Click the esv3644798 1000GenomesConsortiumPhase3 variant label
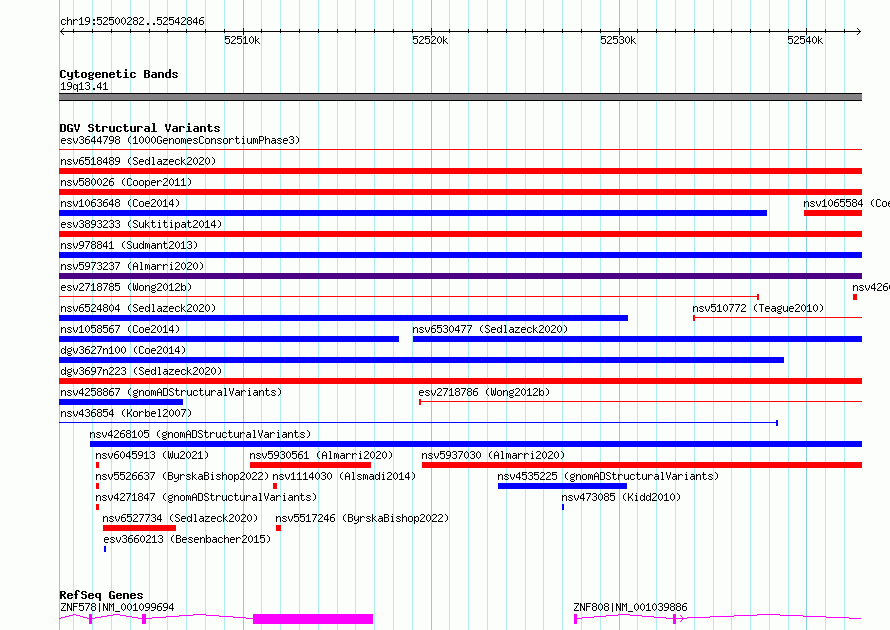This screenshot has width=890, height=630. tap(180, 140)
